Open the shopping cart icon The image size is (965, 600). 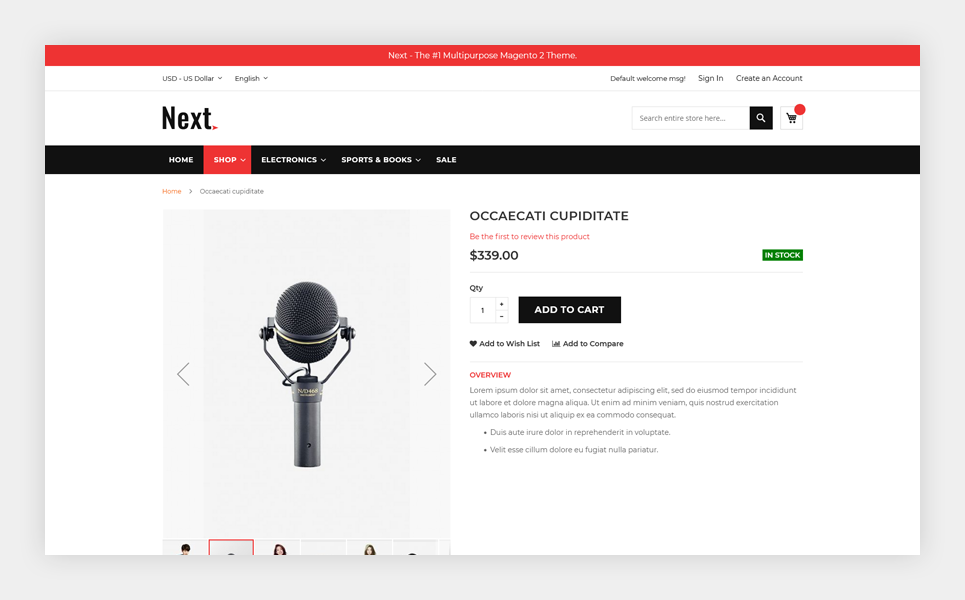791,118
